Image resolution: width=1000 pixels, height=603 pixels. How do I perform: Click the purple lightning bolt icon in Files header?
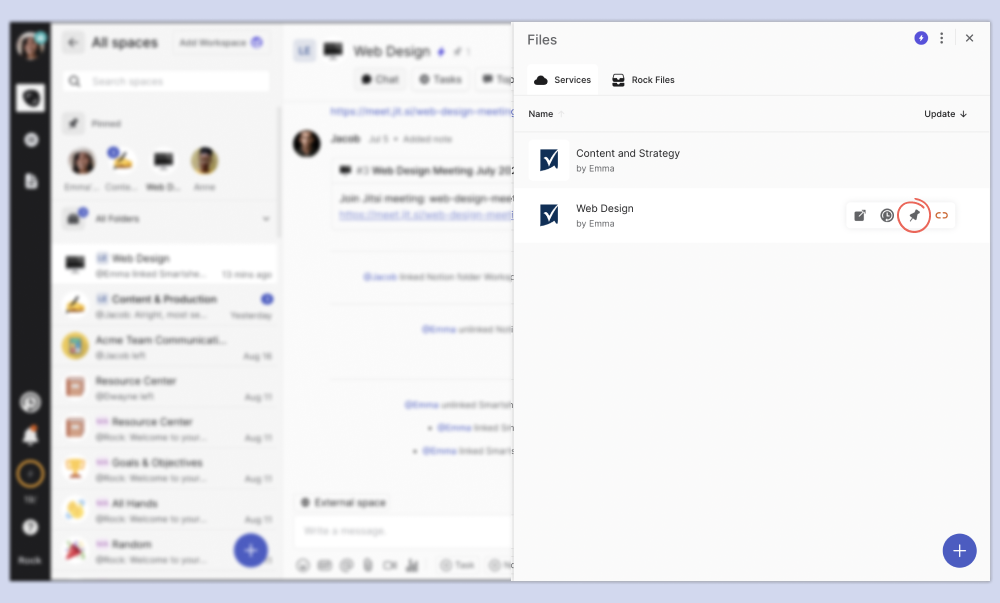coord(921,38)
